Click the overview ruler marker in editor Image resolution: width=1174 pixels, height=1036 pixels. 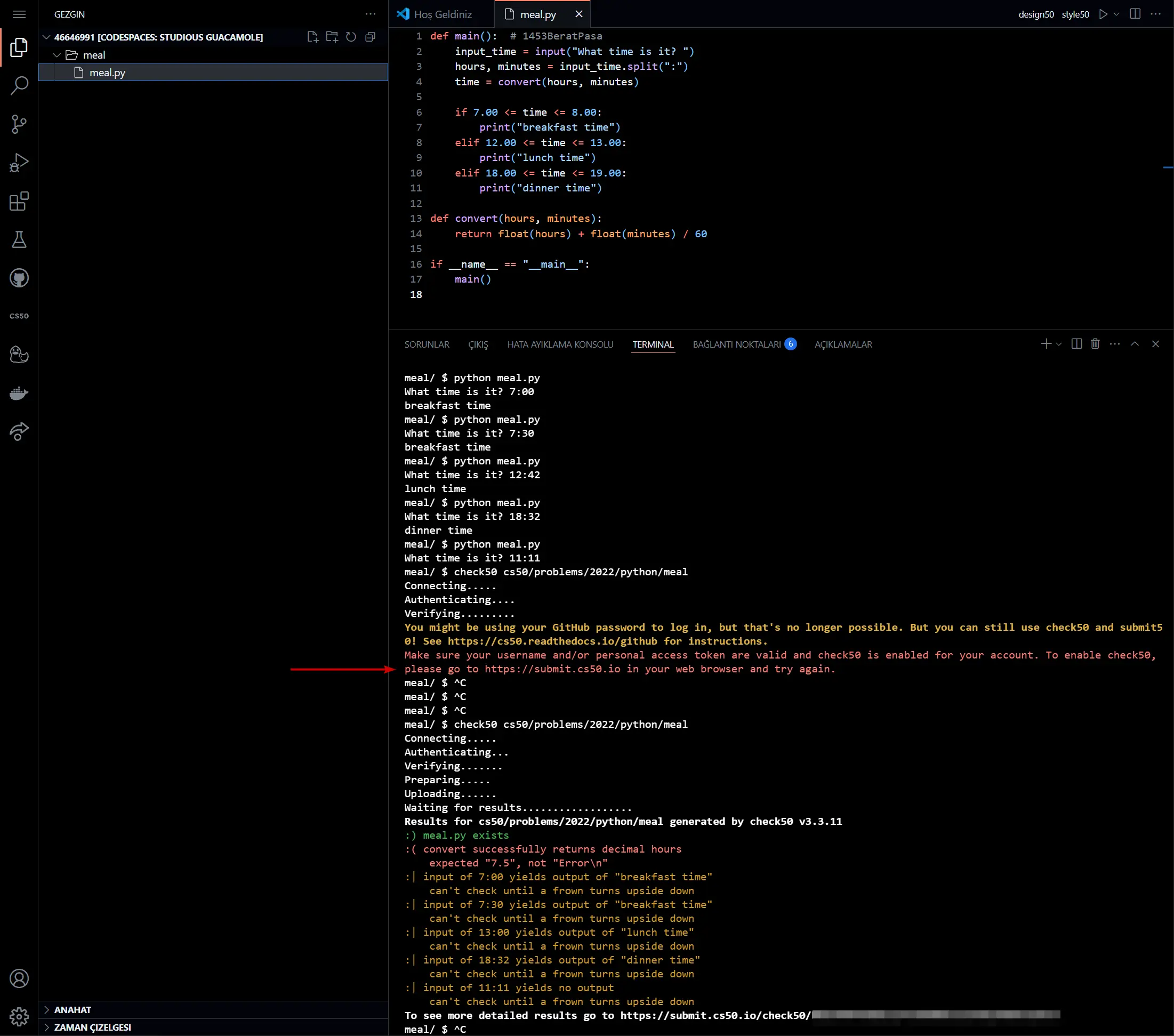(1168, 167)
